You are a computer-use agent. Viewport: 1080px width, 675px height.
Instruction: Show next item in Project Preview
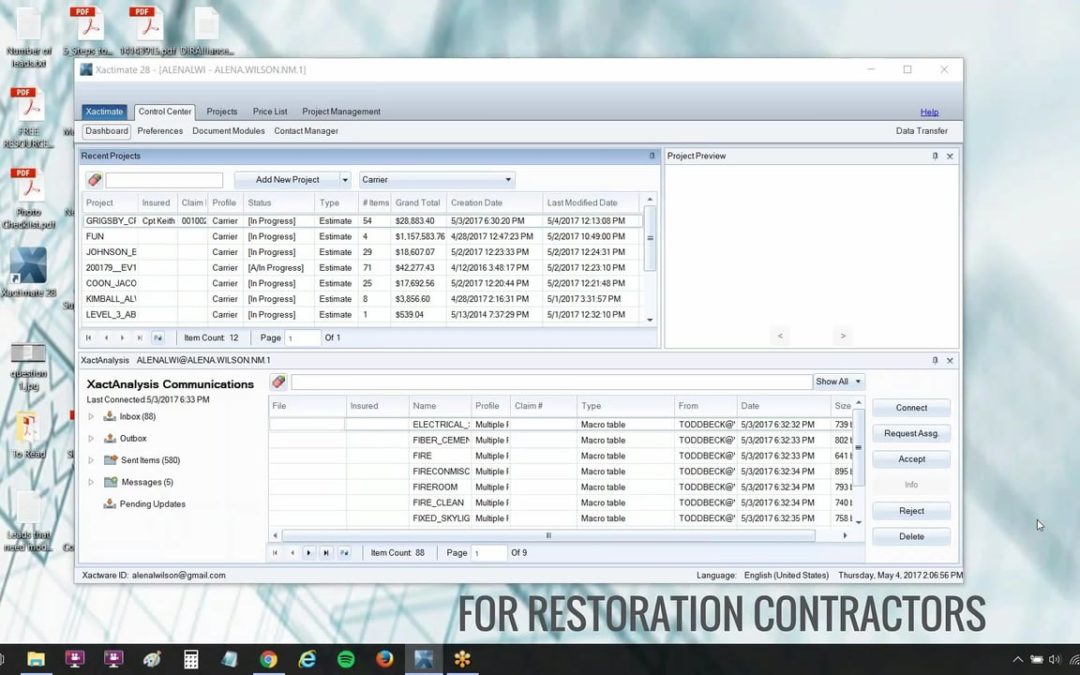coord(842,336)
